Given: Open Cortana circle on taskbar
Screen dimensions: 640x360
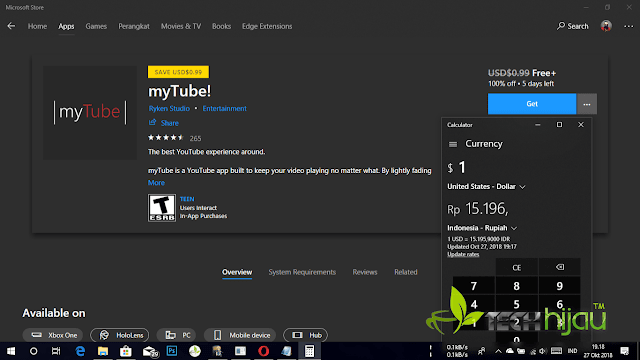Looking at the screenshot, I should [x=33, y=351].
